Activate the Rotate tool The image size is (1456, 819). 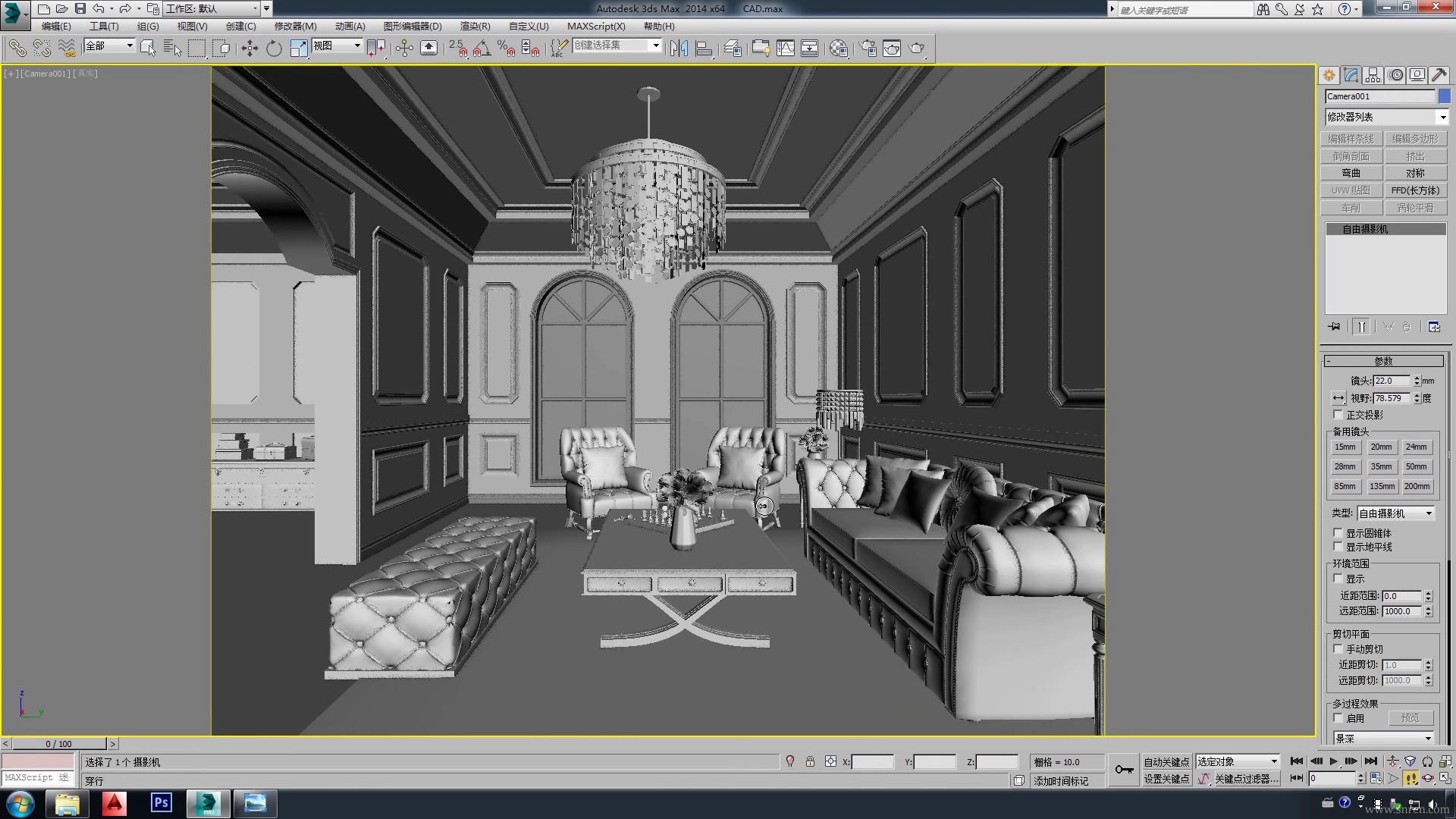click(x=274, y=49)
